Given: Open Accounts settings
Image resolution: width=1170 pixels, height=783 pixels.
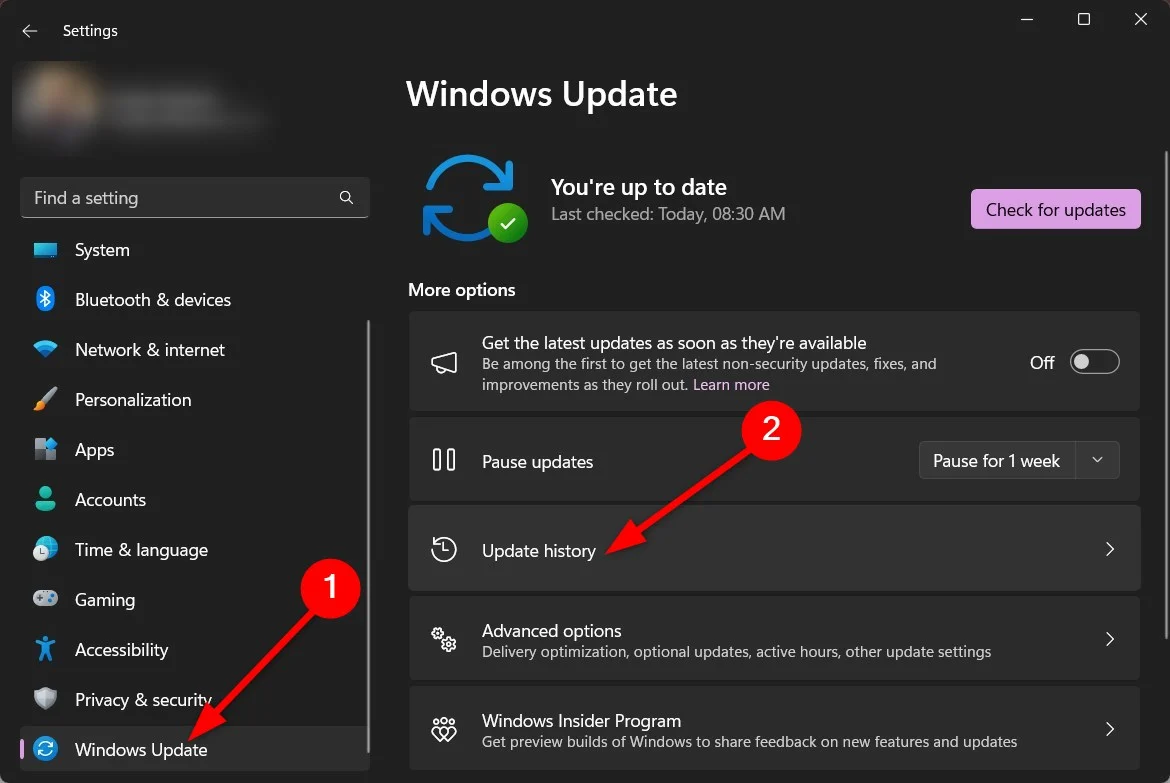Looking at the screenshot, I should (x=194, y=499).
